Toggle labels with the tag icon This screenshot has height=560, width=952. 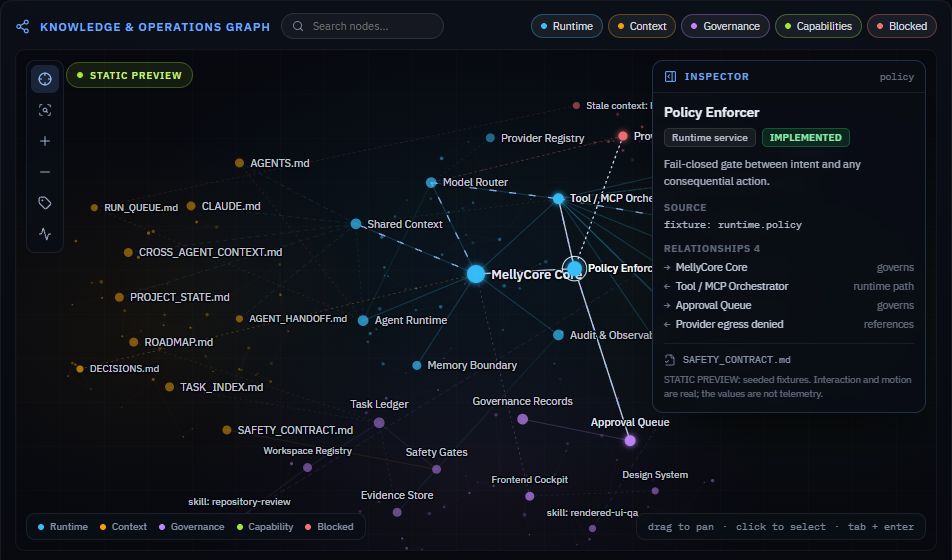45,203
